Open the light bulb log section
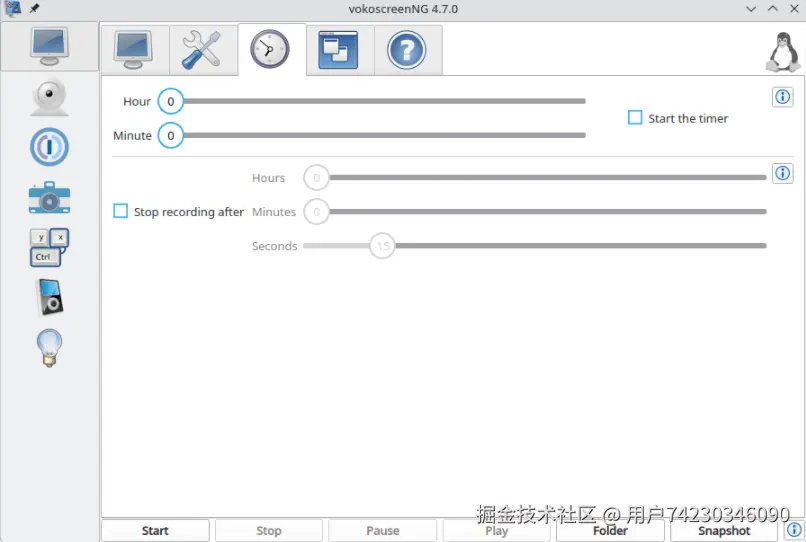This screenshot has height=542, width=806. pyautogui.click(x=49, y=348)
